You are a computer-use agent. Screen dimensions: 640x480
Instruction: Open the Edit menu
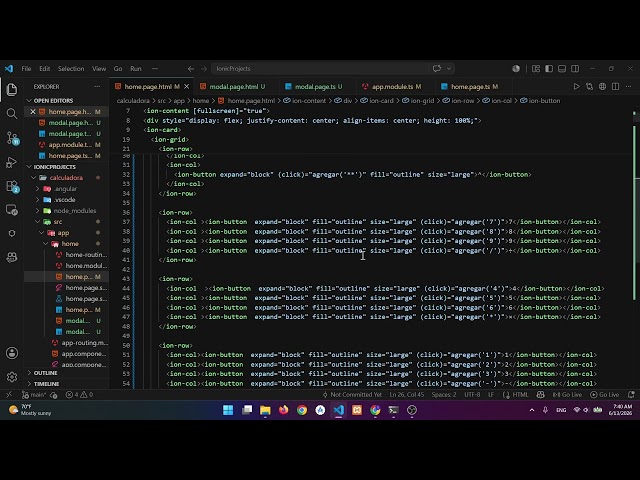pos(44,69)
